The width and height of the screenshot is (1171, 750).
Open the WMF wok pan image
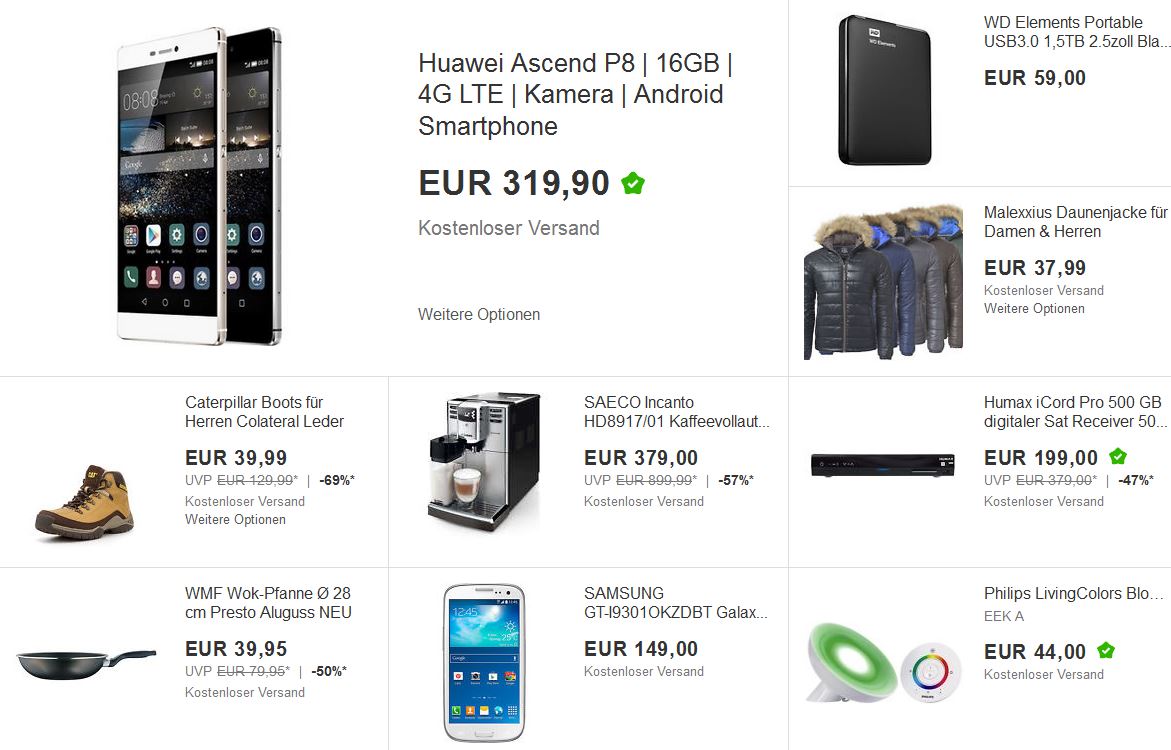pyautogui.click(x=86, y=664)
